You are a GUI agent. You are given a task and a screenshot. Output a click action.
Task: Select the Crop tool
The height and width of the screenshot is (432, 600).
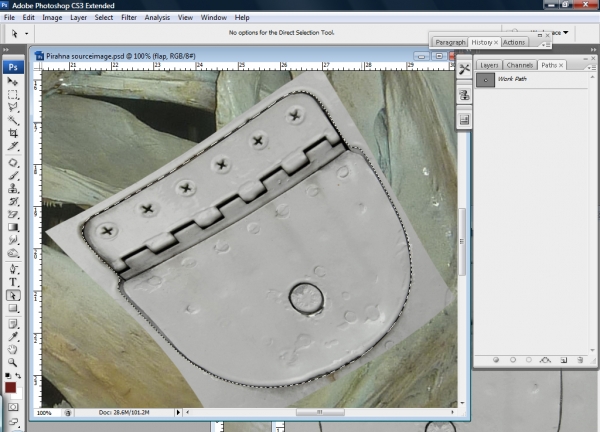[x=13, y=134]
